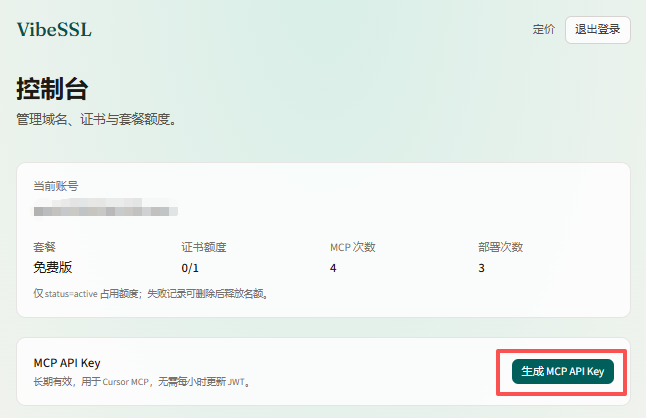Image resolution: width=646 pixels, height=418 pixels.
Task: Click the MCP 次数 label
Action: [353, 247]
